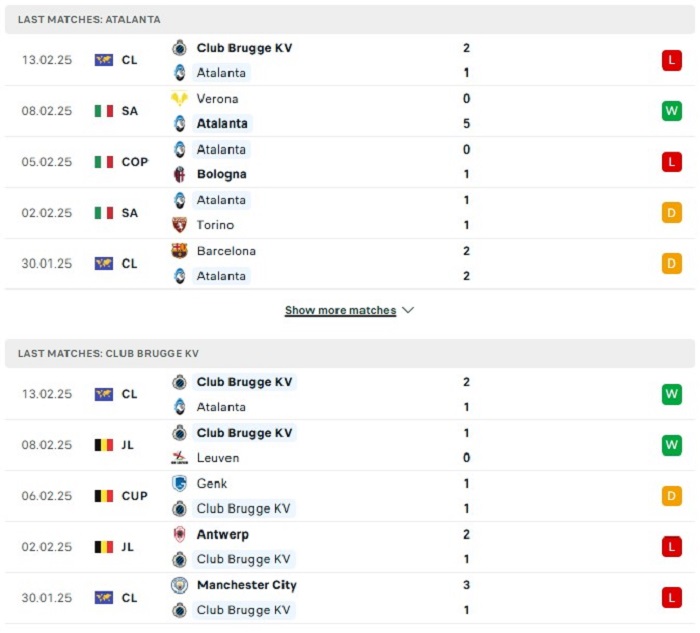Open the Show more matches link
Image resolution: width=700 pixels, height=633 pixels.
coord(341,310)
